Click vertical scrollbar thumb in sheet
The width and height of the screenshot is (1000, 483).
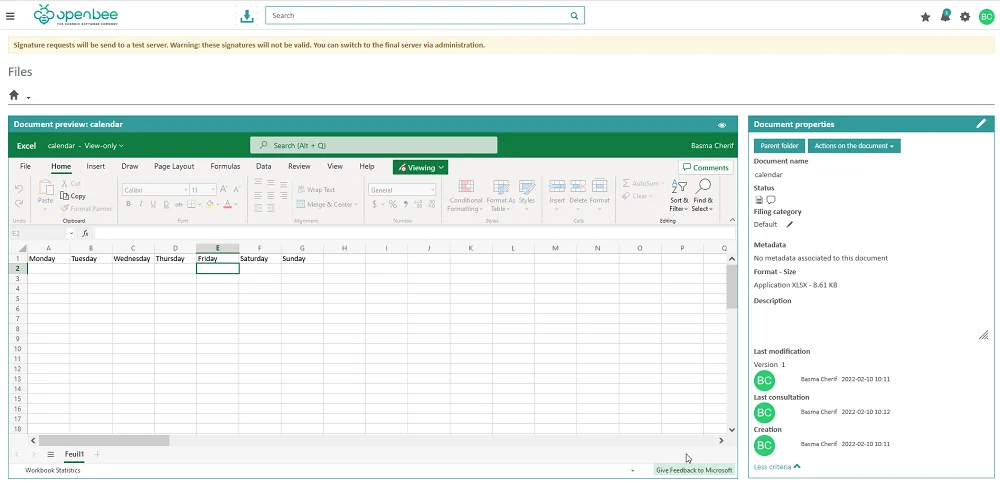coord(732,286)
